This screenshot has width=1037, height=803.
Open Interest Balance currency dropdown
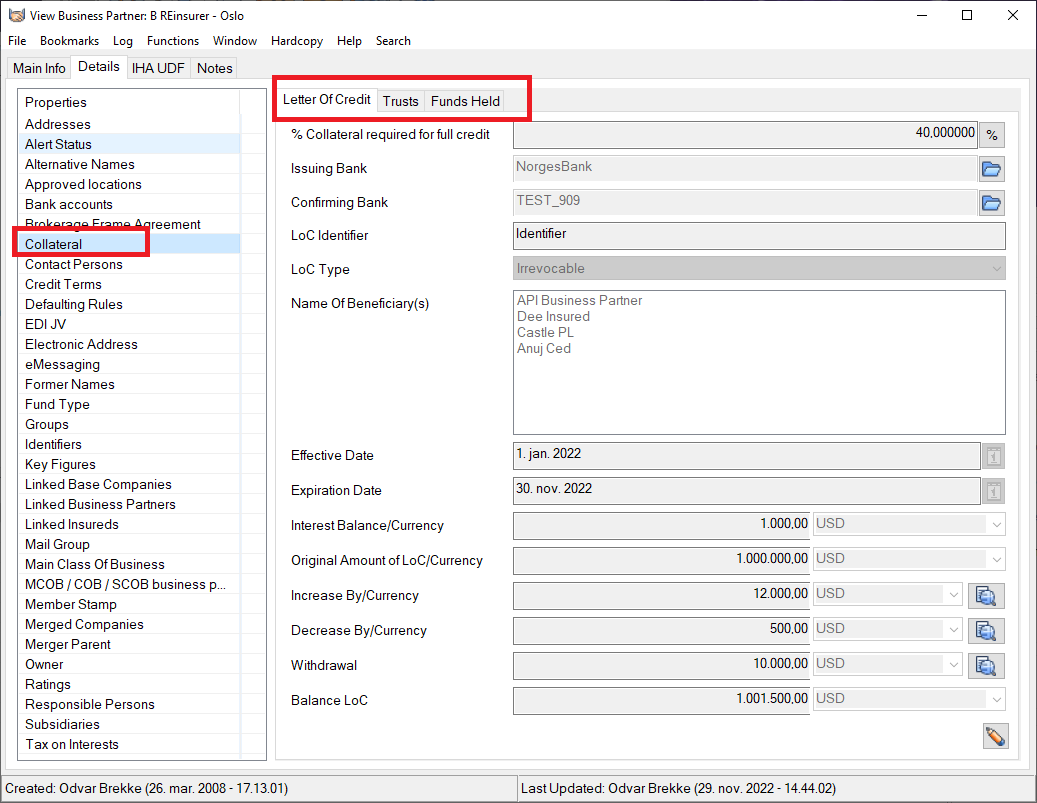pyautogui.click(x=995, y=524)
